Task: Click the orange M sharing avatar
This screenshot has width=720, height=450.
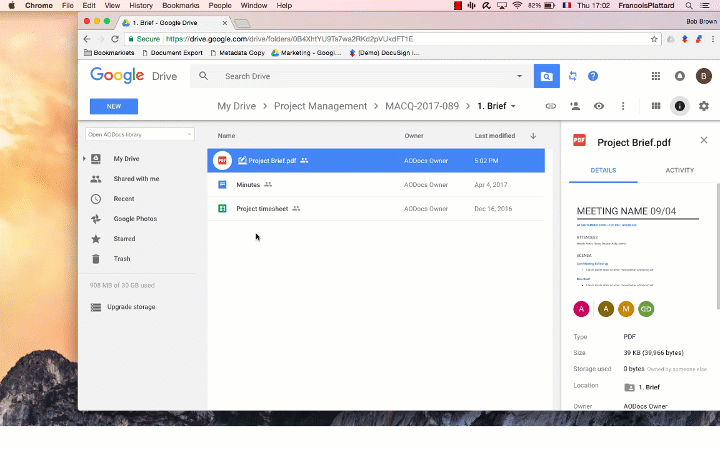Action: [x=626, y=309]
